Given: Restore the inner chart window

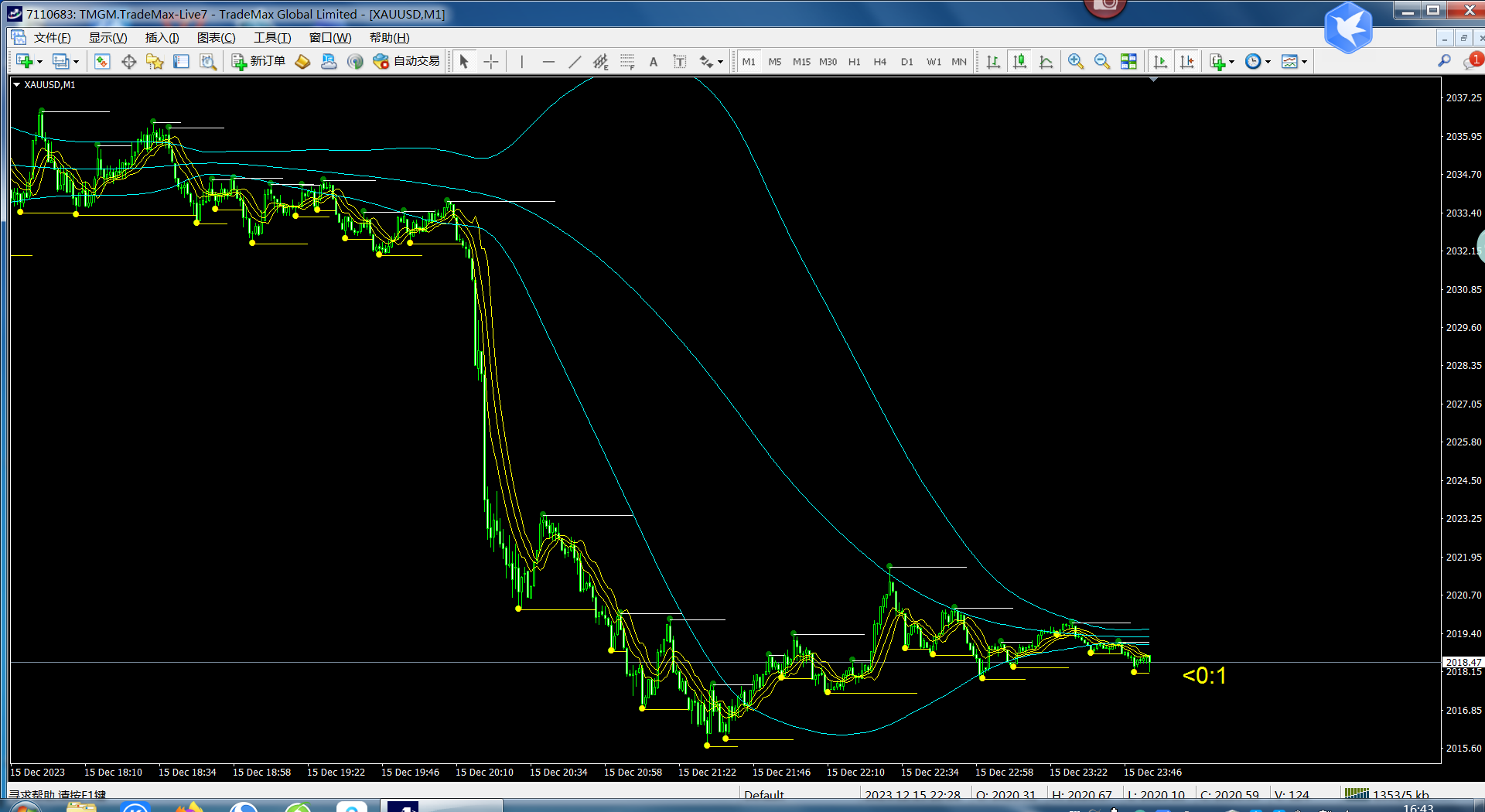Looking at the screenshot, I should point(1463,38).
